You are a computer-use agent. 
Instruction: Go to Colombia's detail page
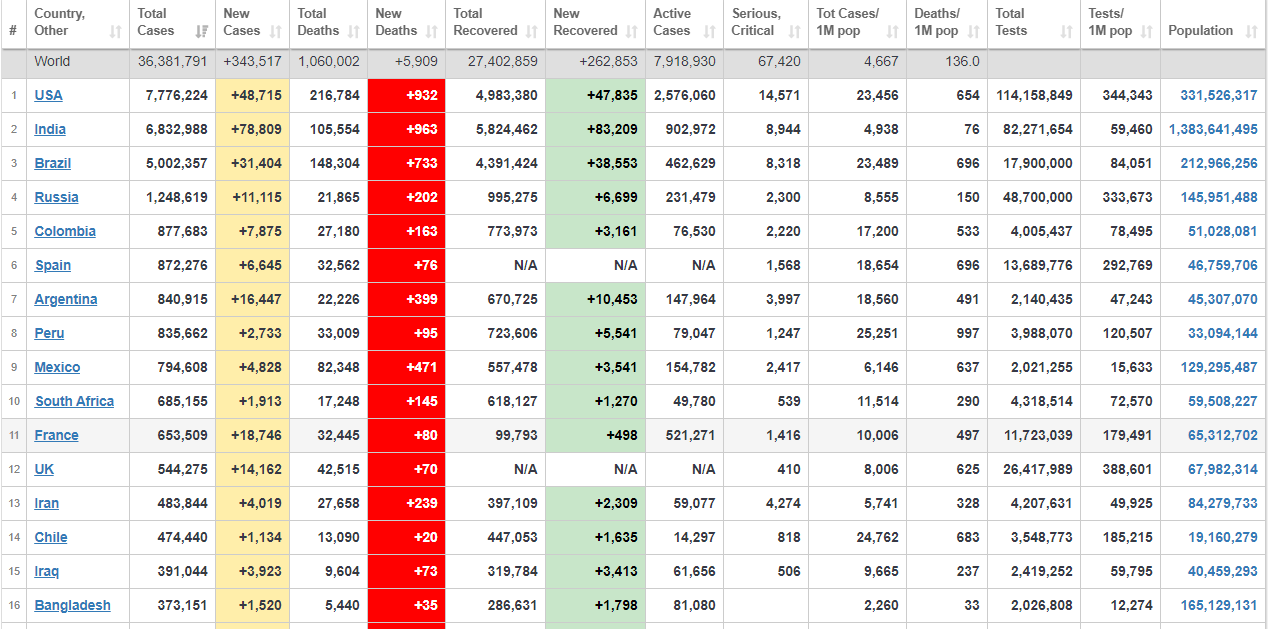pyautogui.click(x=65, y=231)
